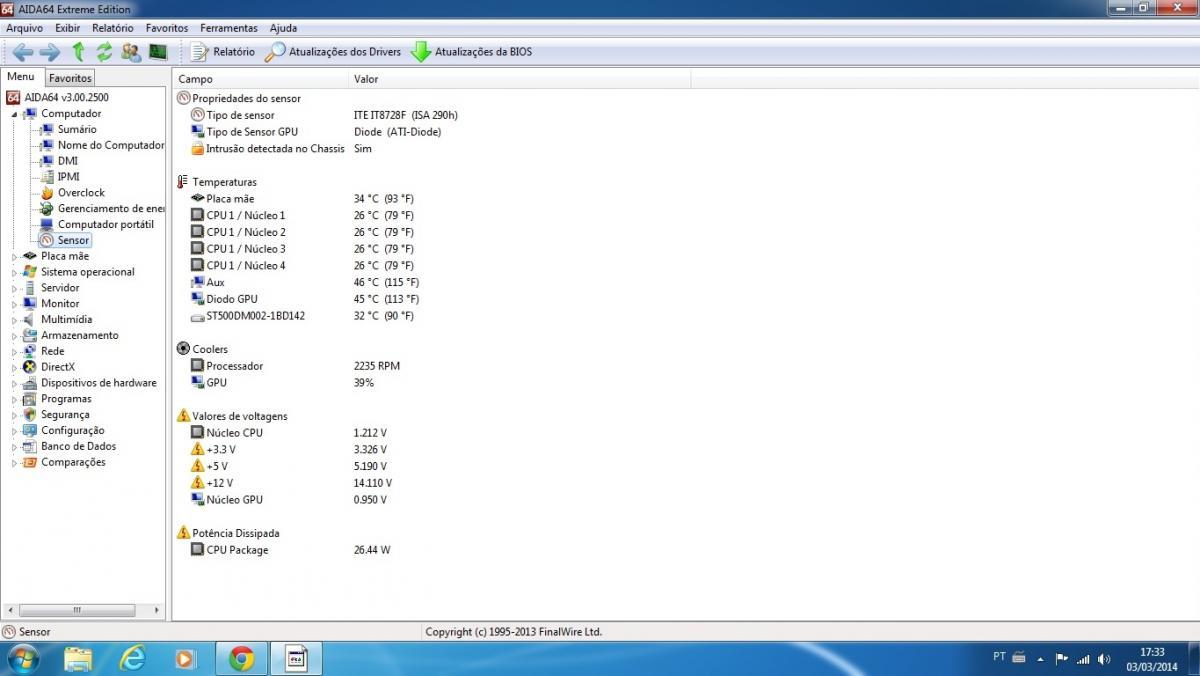Open the Arquivo menu
Viewport: 1200px width, 676px height.
pyautogui.click(x=25, y=28)
